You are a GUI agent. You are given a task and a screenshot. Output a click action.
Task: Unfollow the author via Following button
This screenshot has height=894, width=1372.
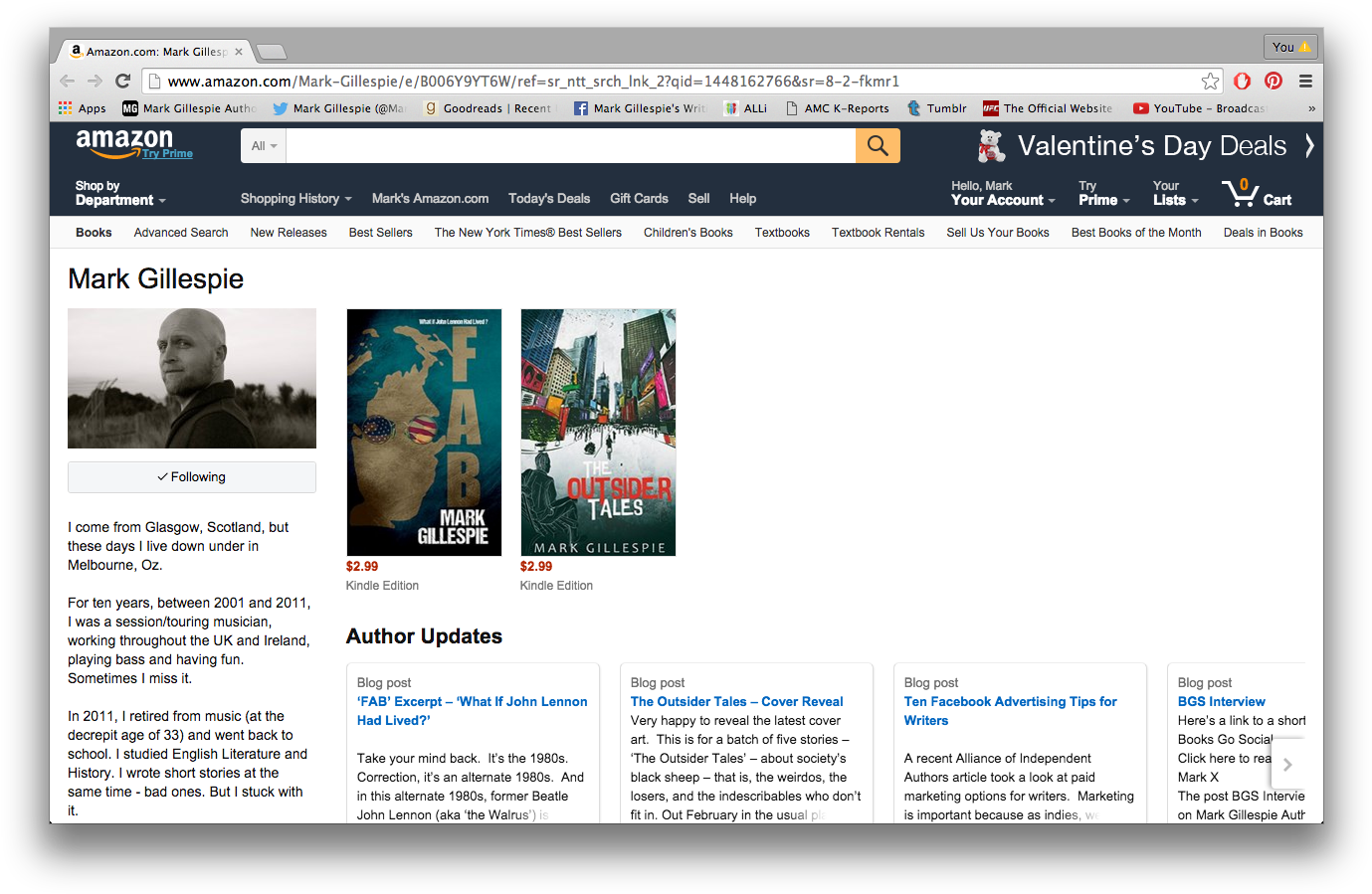(191, 476)
